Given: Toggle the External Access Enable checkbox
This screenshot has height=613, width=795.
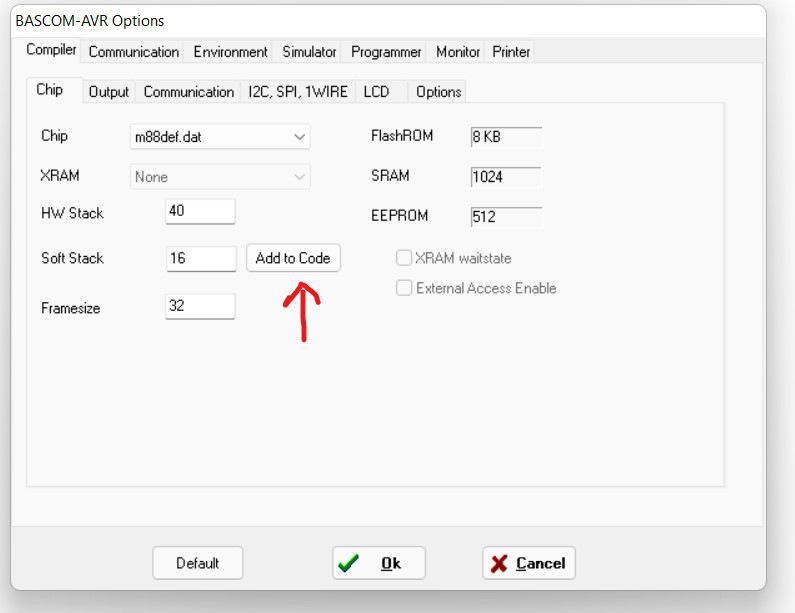Looking at the screenshot, I should 404,288.
